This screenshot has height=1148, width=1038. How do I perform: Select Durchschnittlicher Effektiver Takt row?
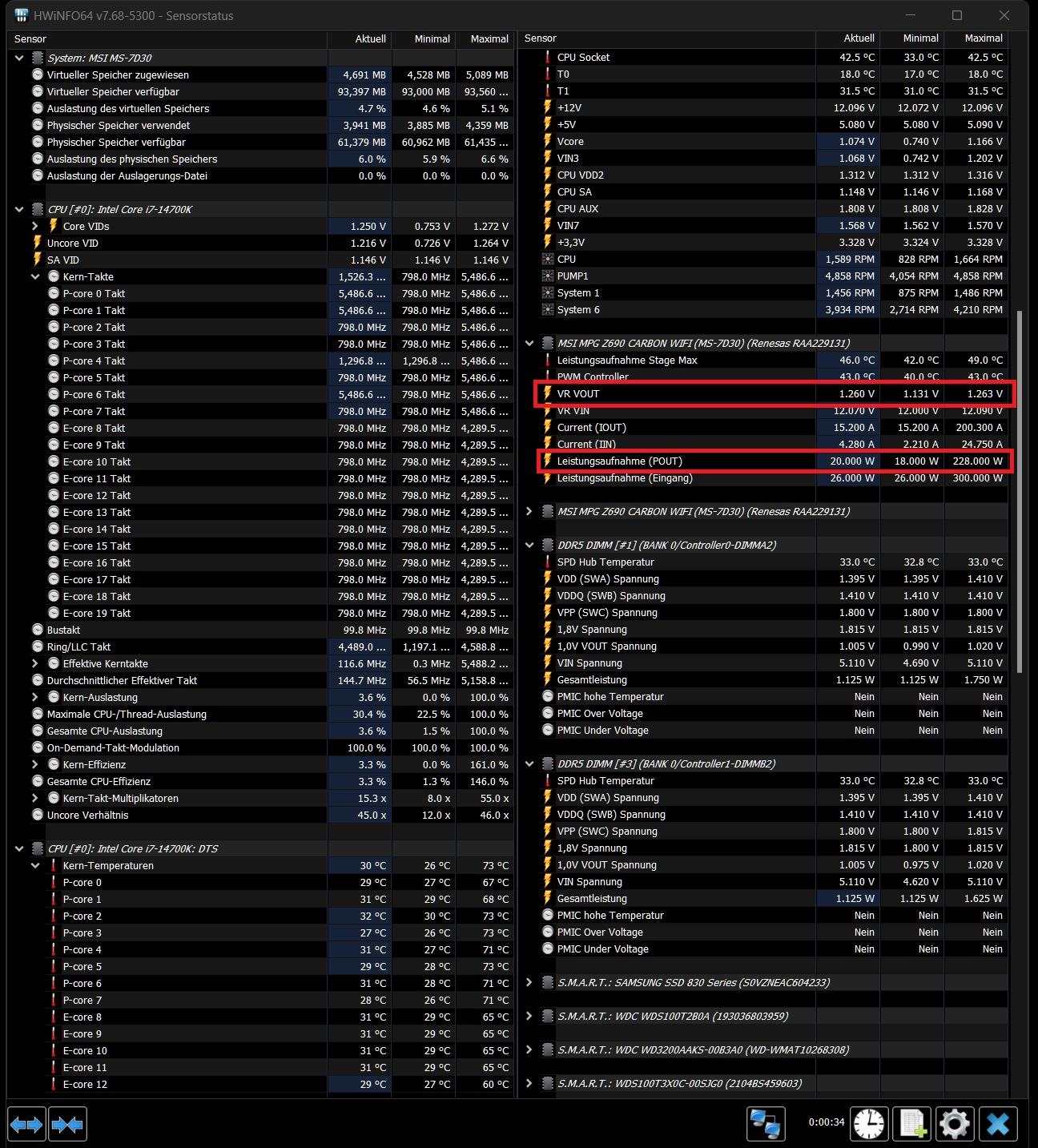[x=260, y=680]
